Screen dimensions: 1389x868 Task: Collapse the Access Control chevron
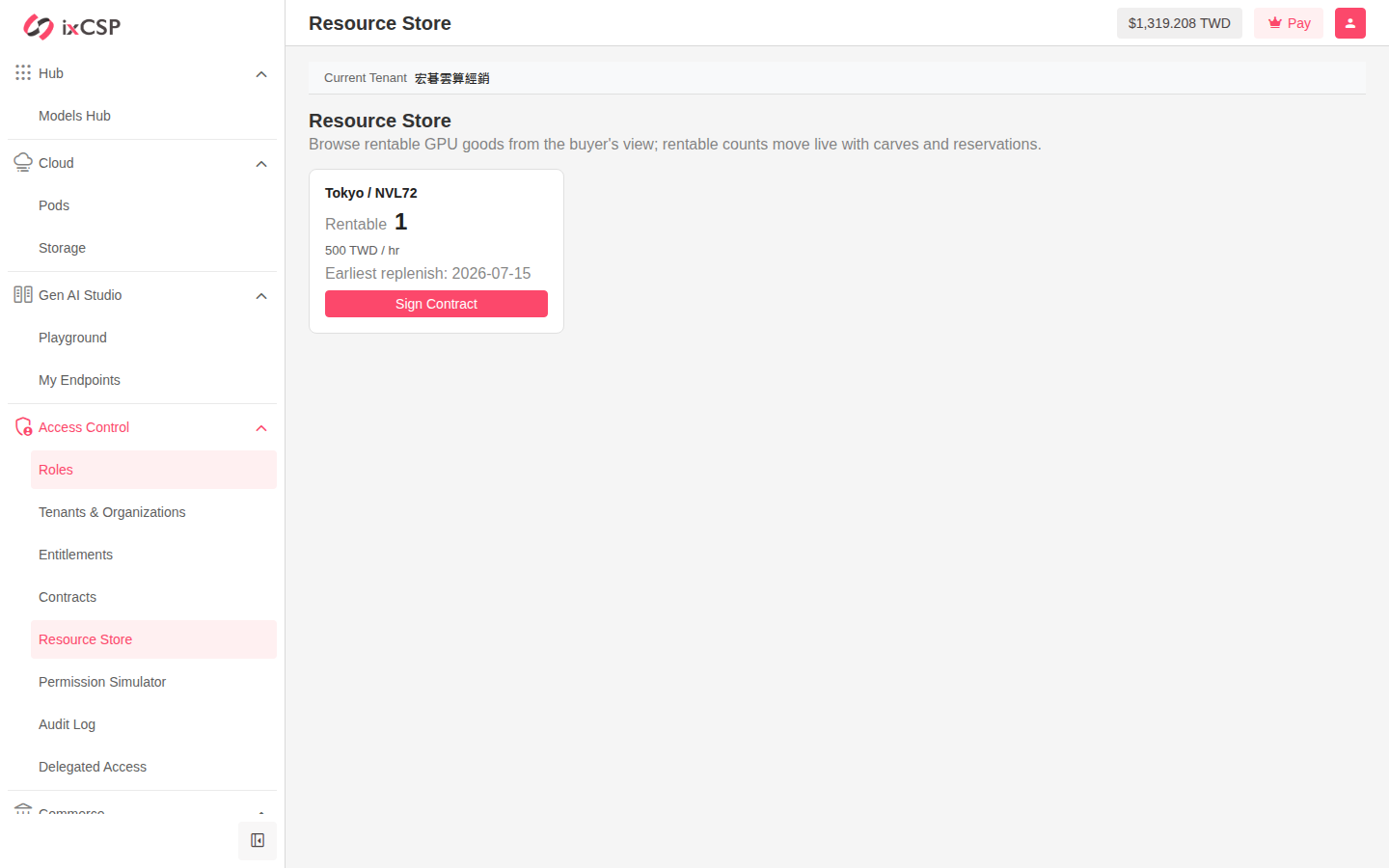[261, 428]
